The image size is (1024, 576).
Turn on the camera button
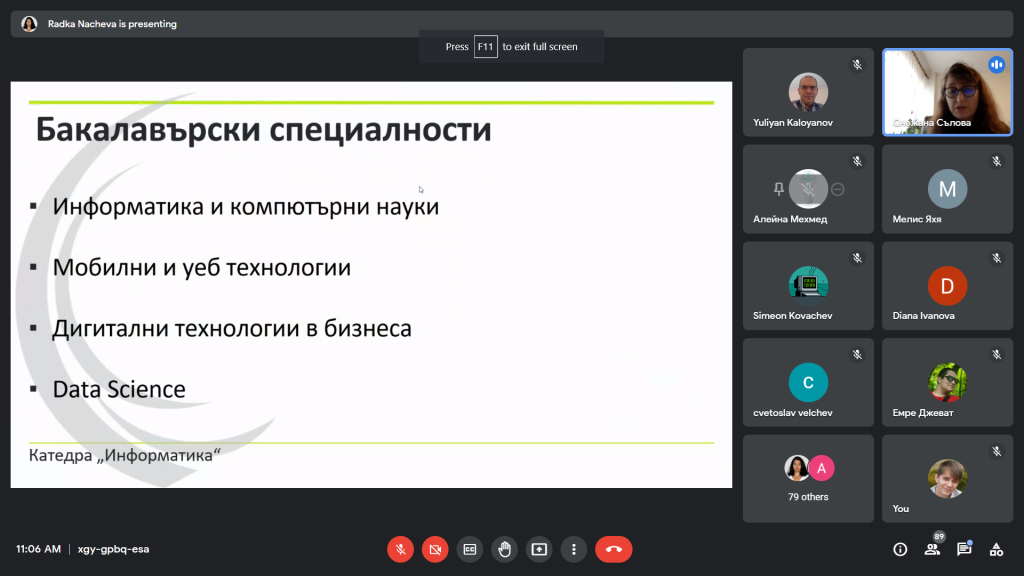pos(435,549)
